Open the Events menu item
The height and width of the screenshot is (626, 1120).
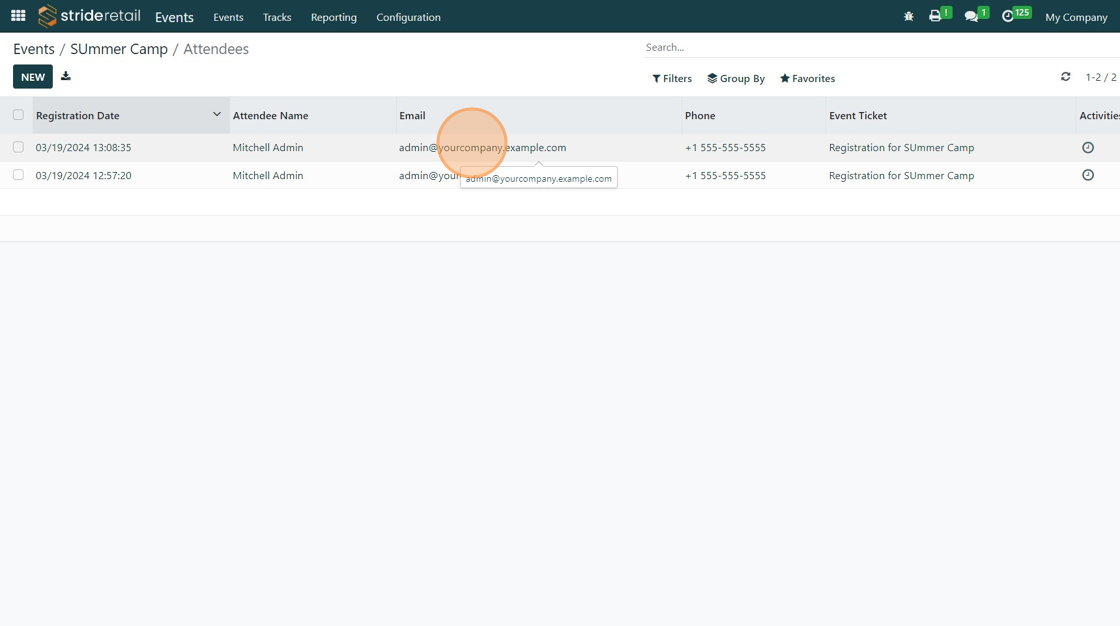[228, 17]
